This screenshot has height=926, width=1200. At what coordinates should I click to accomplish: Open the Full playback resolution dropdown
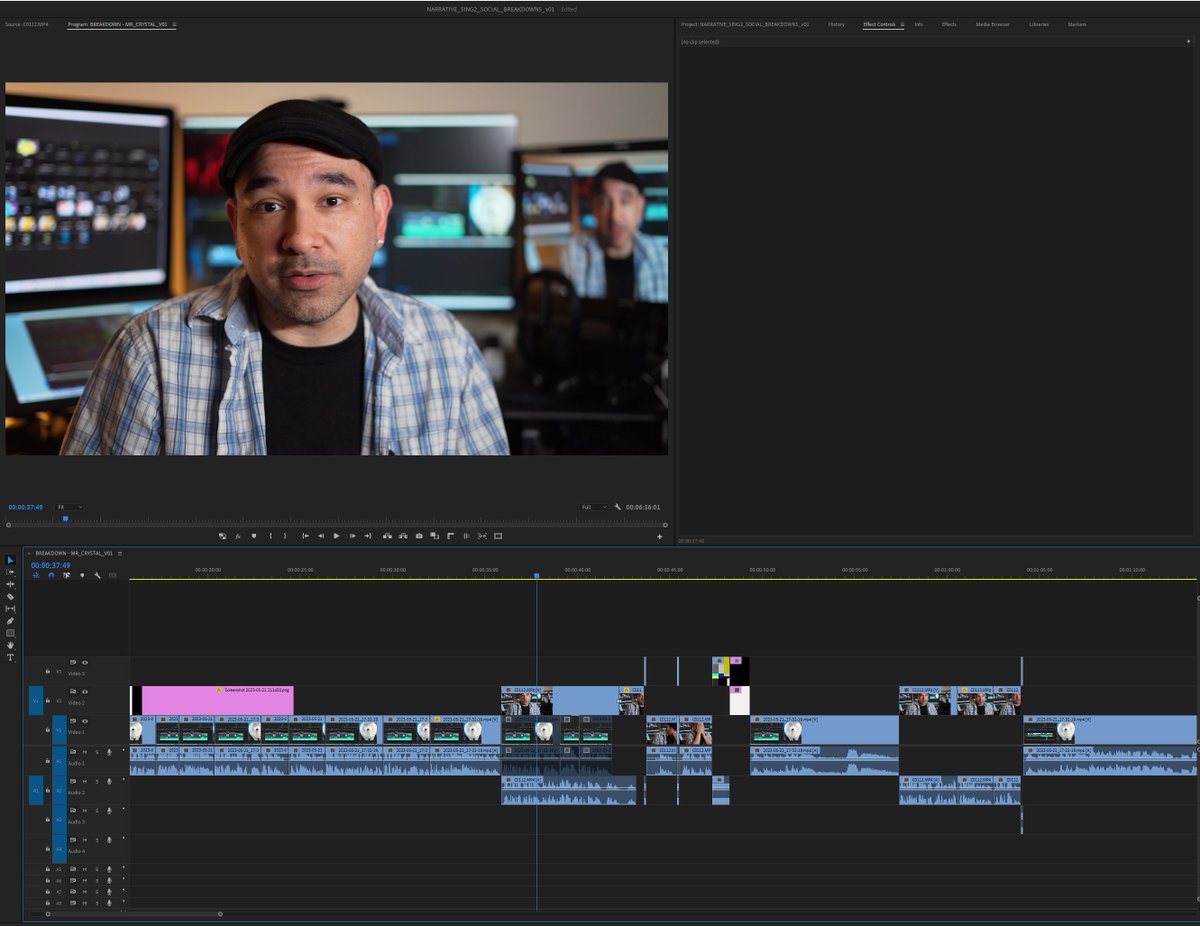click(x=594, y=507)
